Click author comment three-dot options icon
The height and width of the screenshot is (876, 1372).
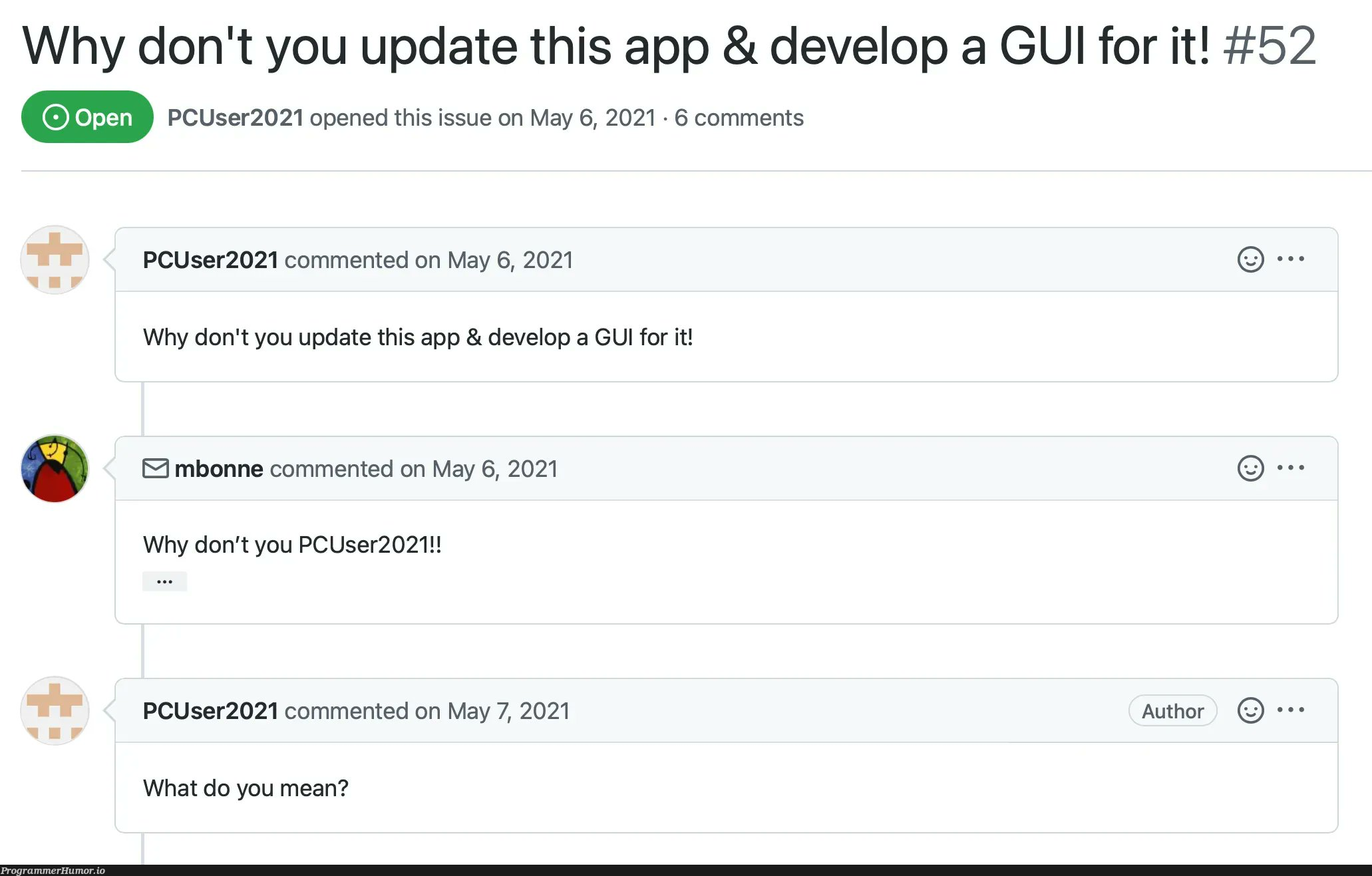1297,711
